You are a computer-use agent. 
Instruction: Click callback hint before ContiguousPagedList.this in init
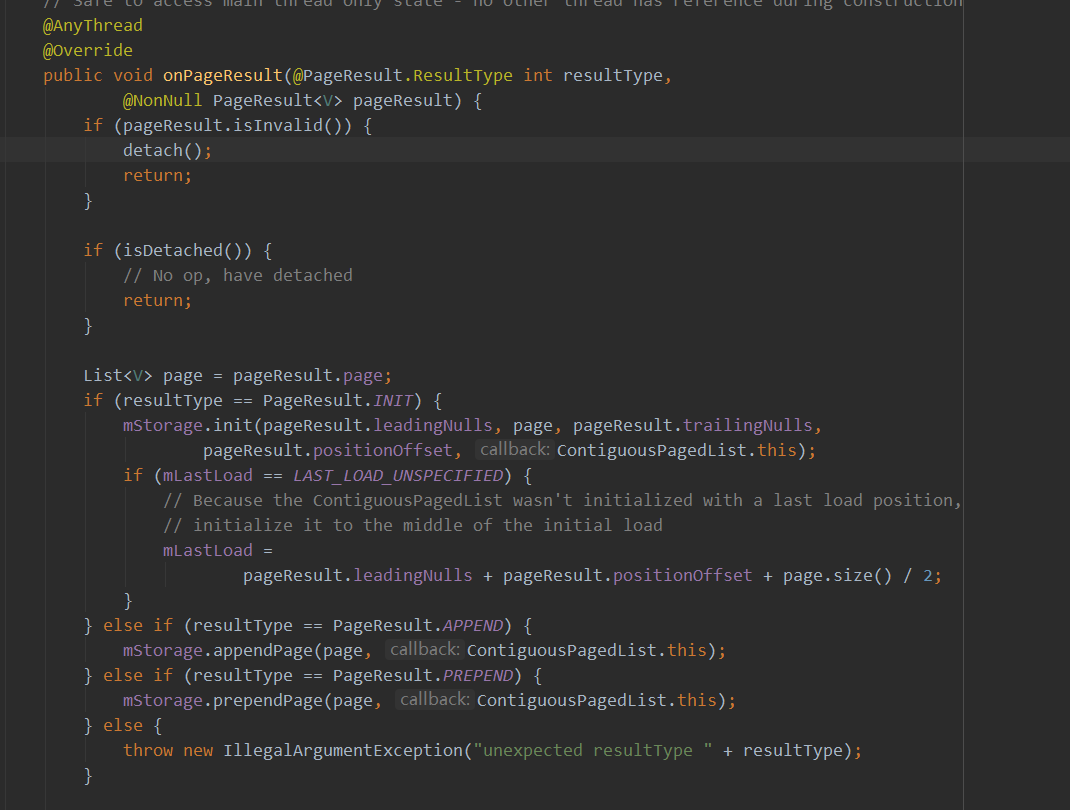[x=514, y=450]
